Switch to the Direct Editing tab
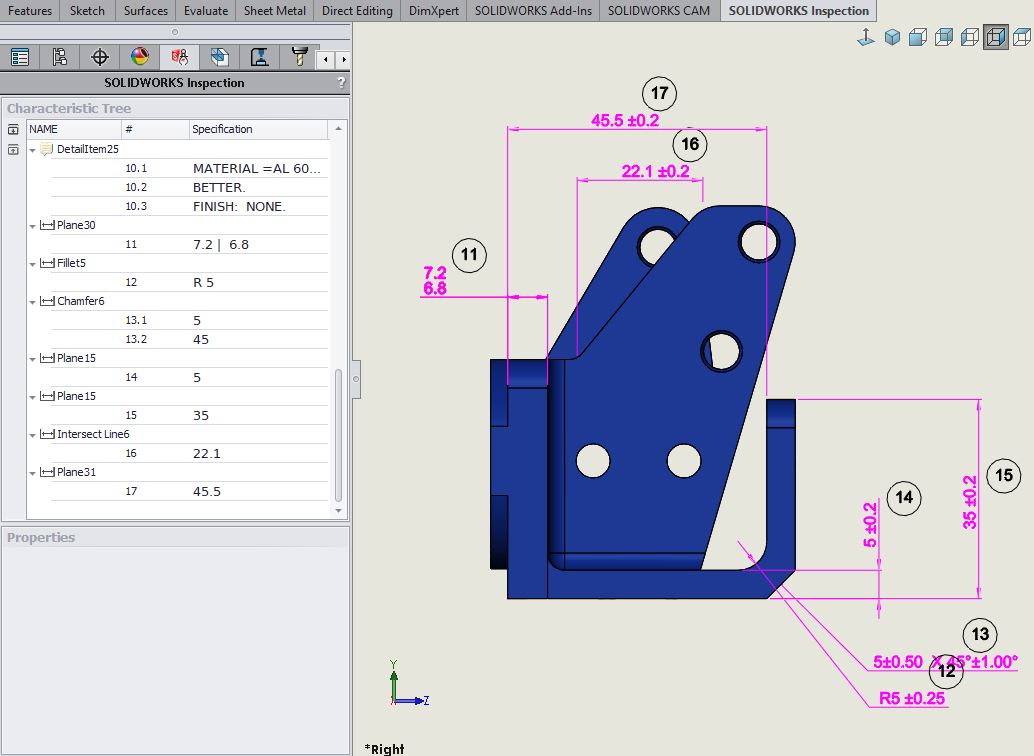 coord(357,11)
